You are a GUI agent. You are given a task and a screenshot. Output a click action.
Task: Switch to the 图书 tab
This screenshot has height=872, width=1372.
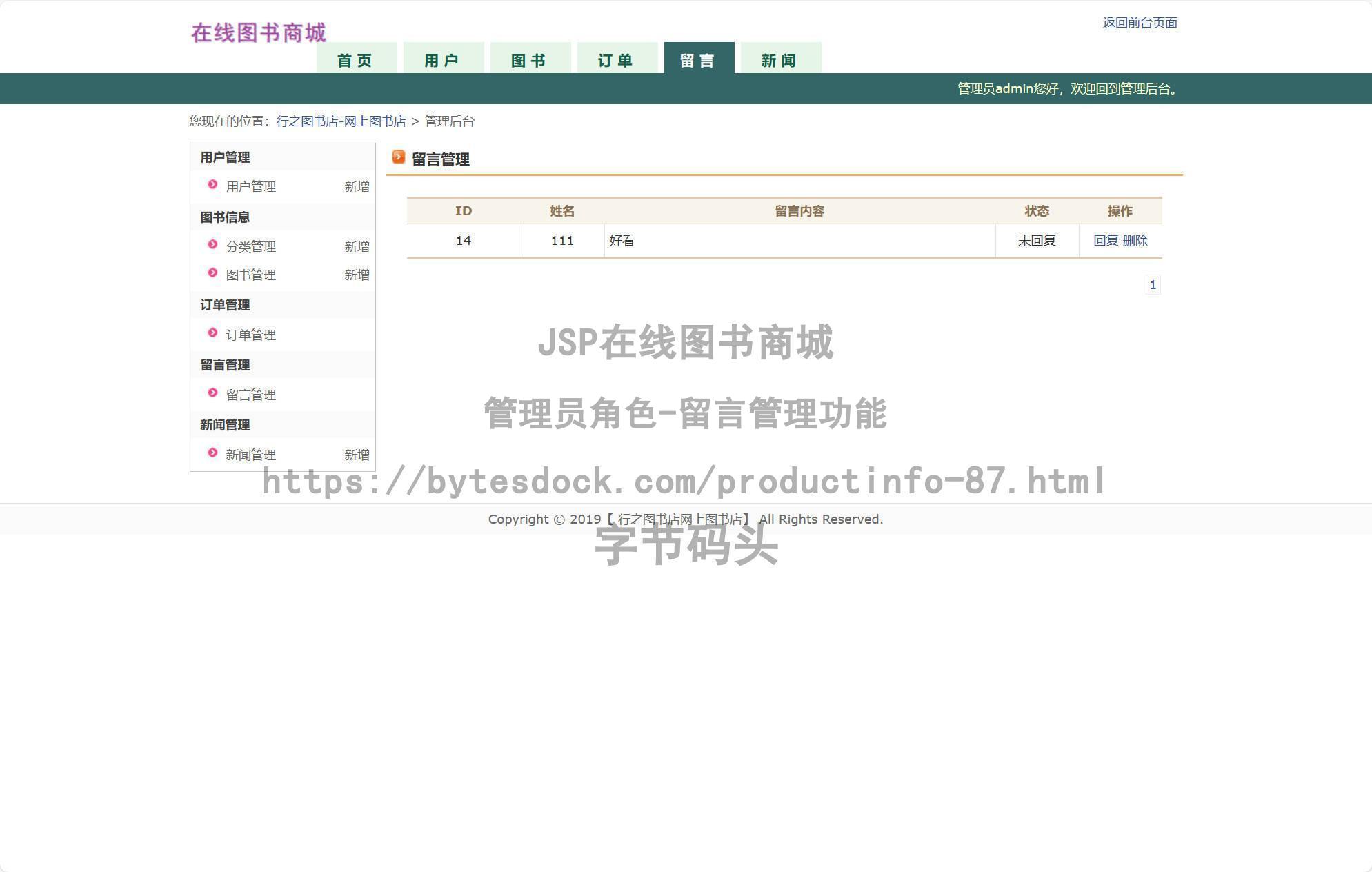coord(530,58)
